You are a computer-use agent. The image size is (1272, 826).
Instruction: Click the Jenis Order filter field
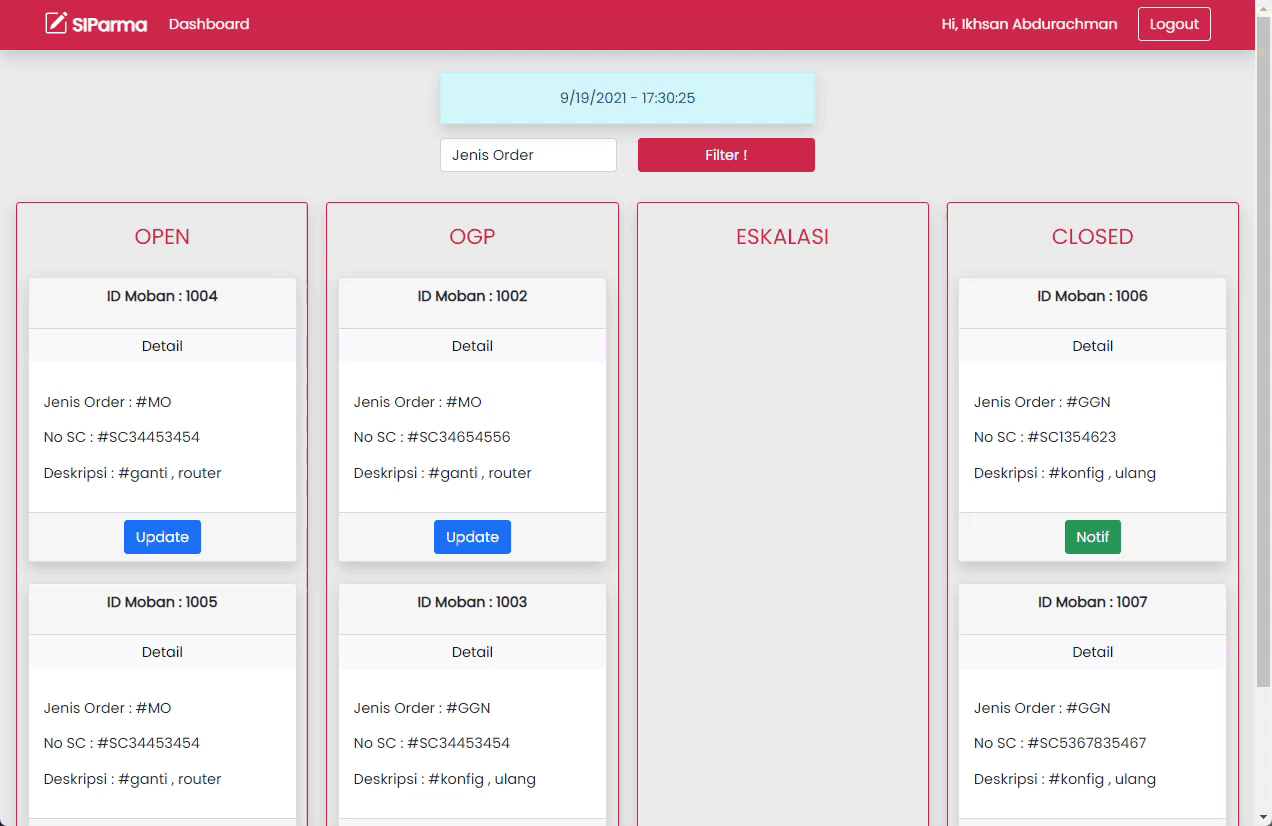click(528, 155)
